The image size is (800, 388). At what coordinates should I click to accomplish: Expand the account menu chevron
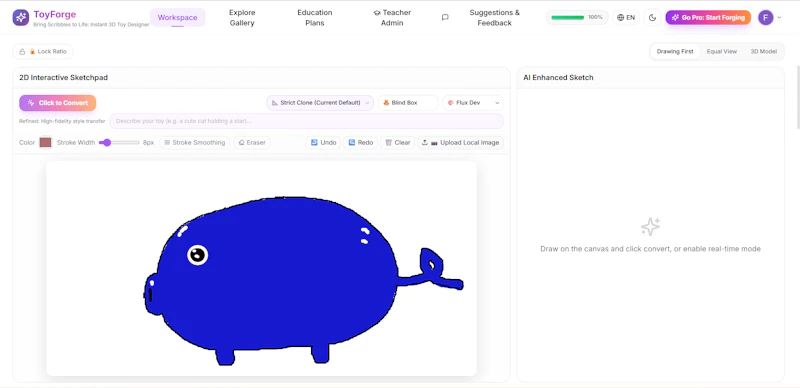pyautogui.click(x=779, y=17)
